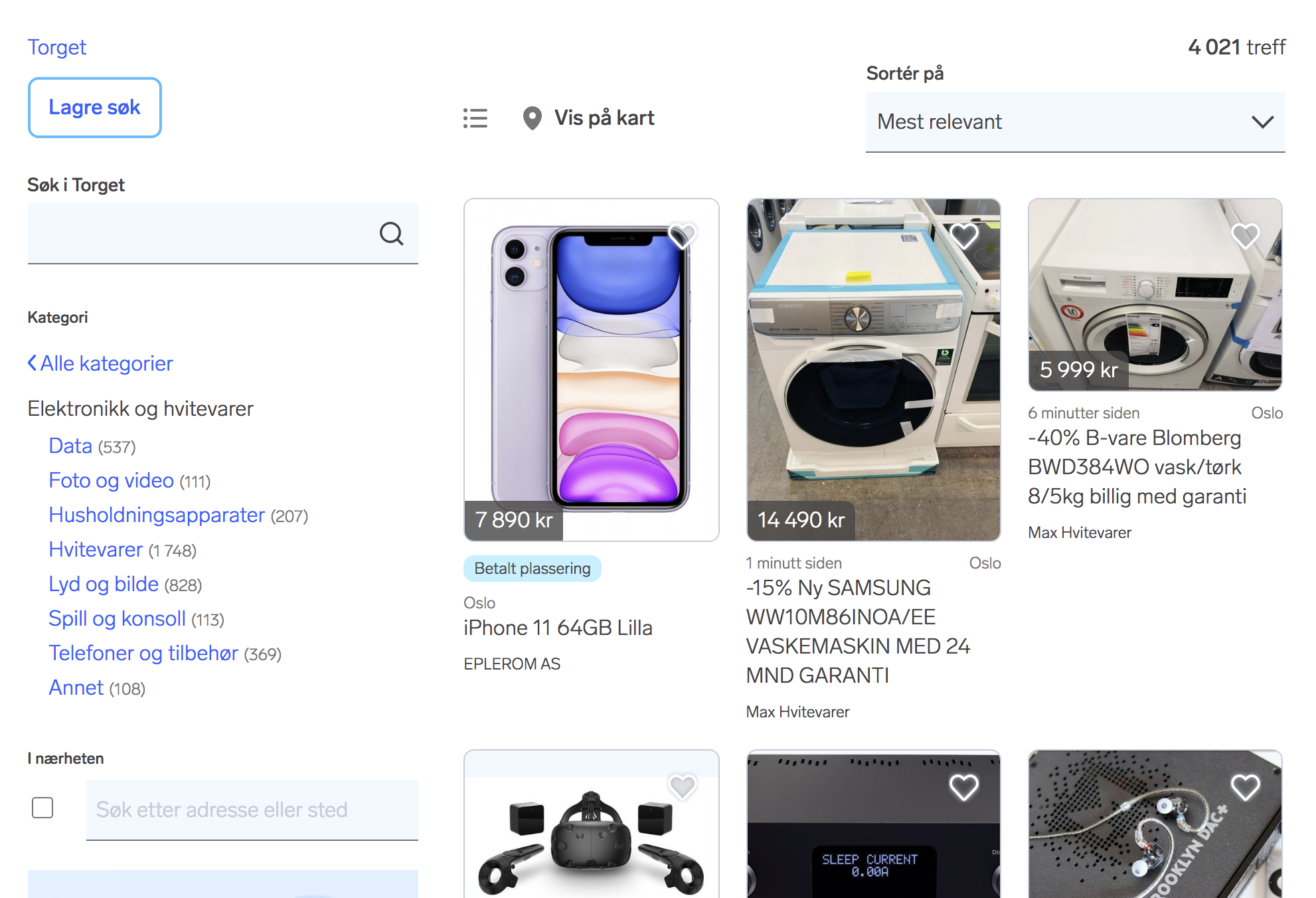Click the 7 890 kr price tag
Image resolution: width=1316 pixels, height=898 pixels.
pyautogui.click(x=514, y=520)
